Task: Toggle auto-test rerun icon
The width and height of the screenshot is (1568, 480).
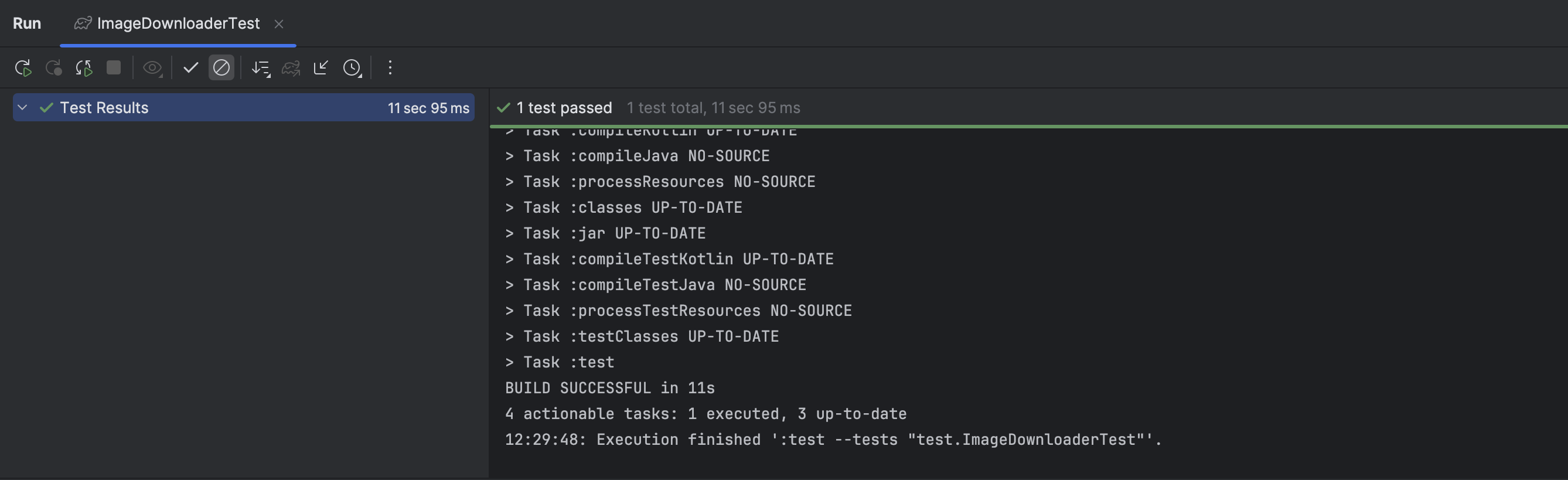Action: pos(84,67)
